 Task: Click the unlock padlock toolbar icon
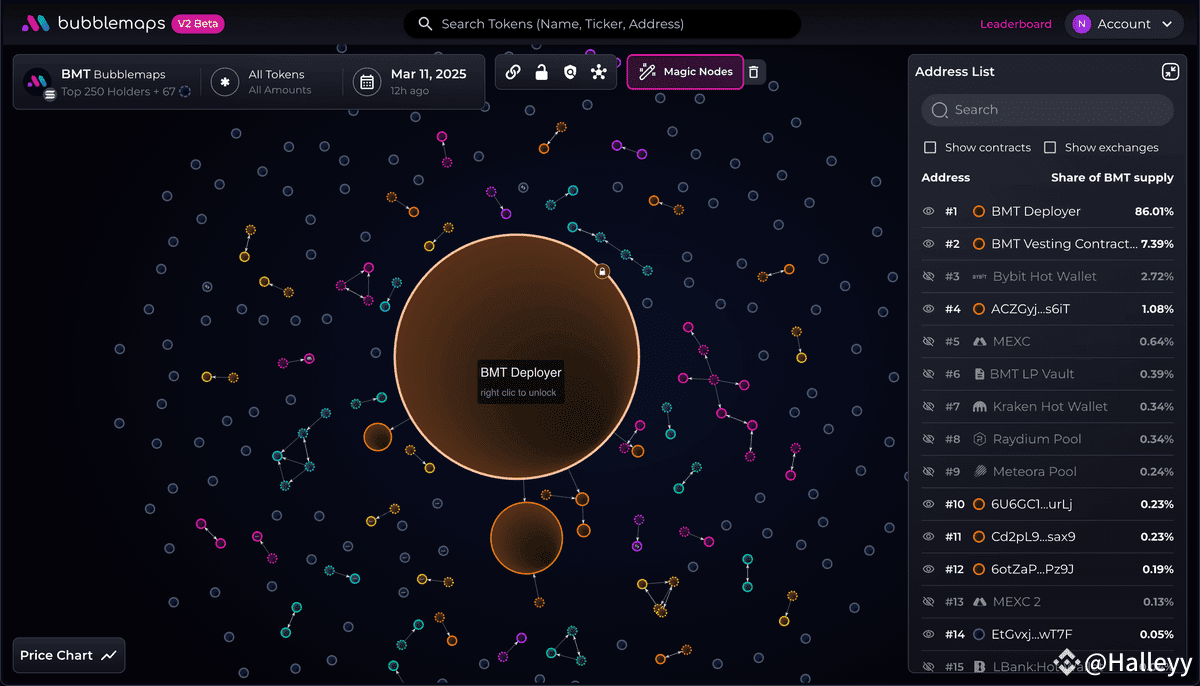[x=541, y=72]
